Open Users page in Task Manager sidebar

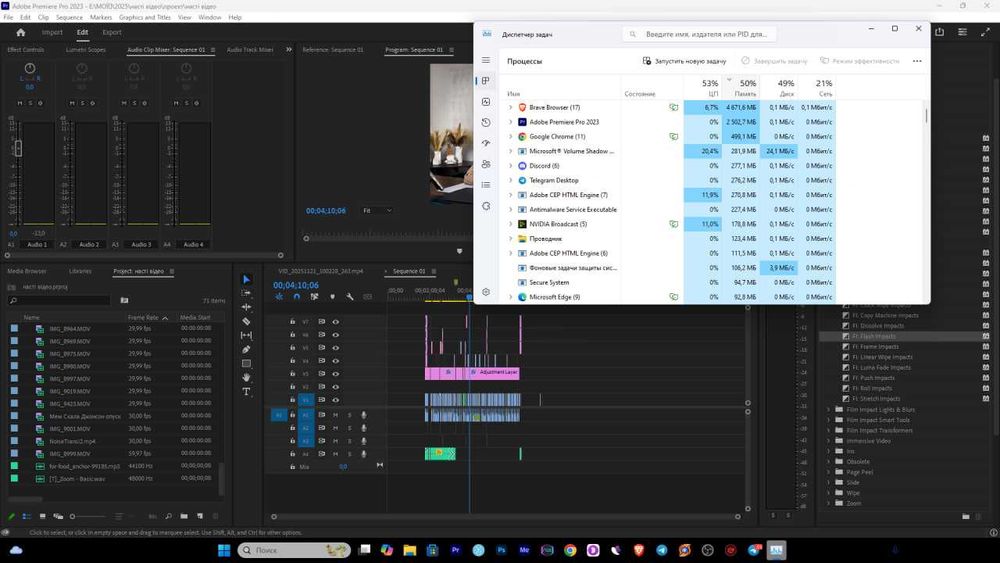point(486,164)
